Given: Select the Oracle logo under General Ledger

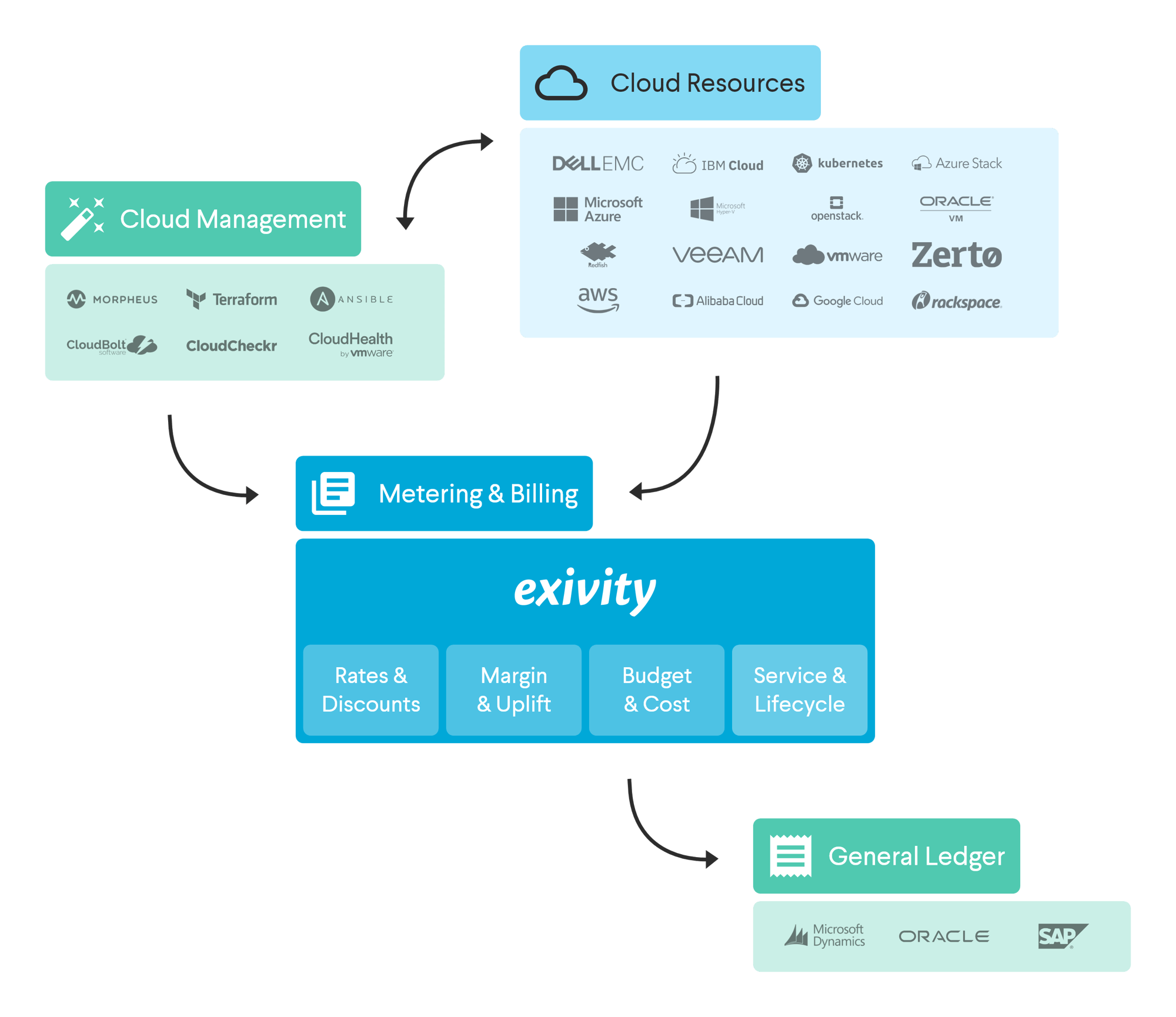Looking at the screenshot, I should (944, 936).
